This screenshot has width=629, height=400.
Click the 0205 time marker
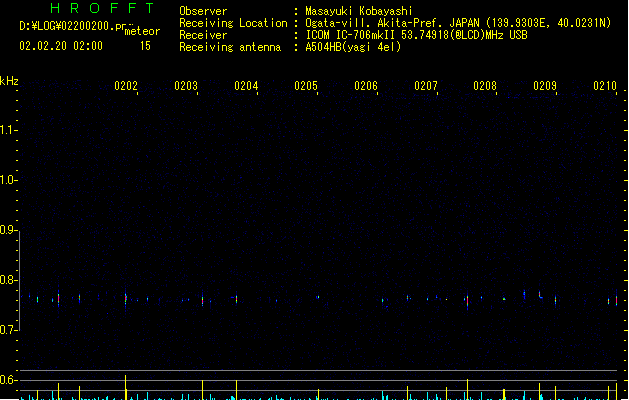(x=306, y=86)
